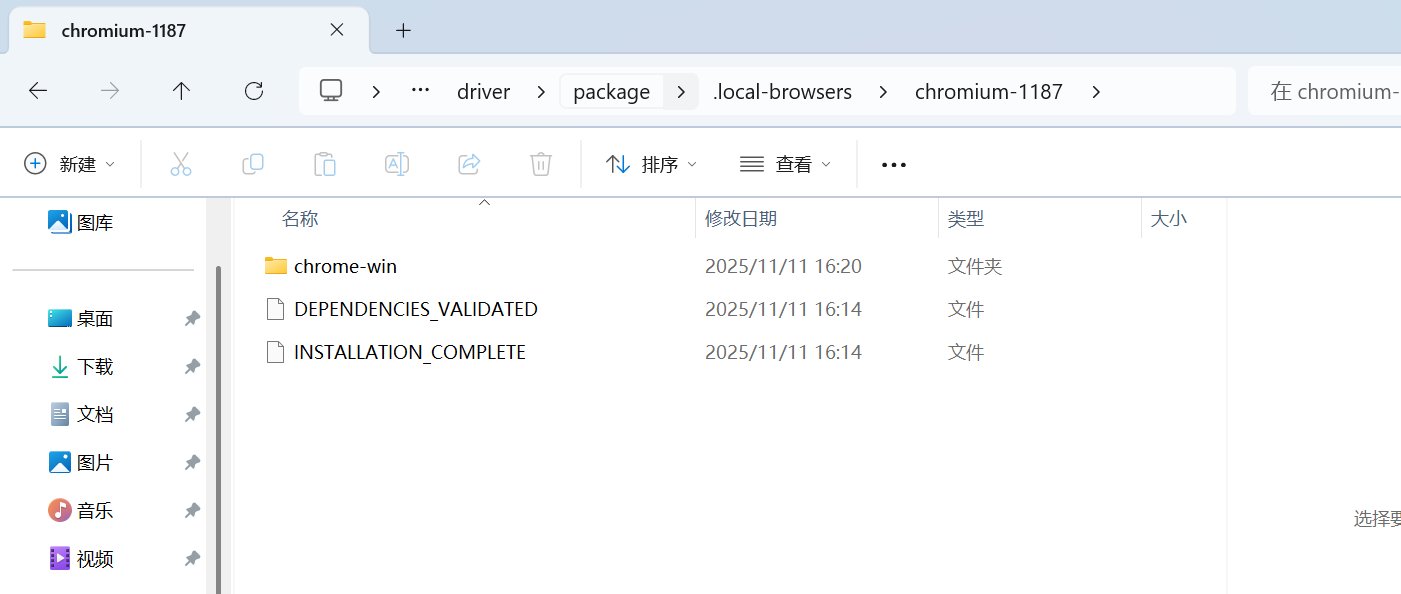Click the Cut scissors icon
The height and width of the screenshot is (594, 1401).
(x=181, y=164)
